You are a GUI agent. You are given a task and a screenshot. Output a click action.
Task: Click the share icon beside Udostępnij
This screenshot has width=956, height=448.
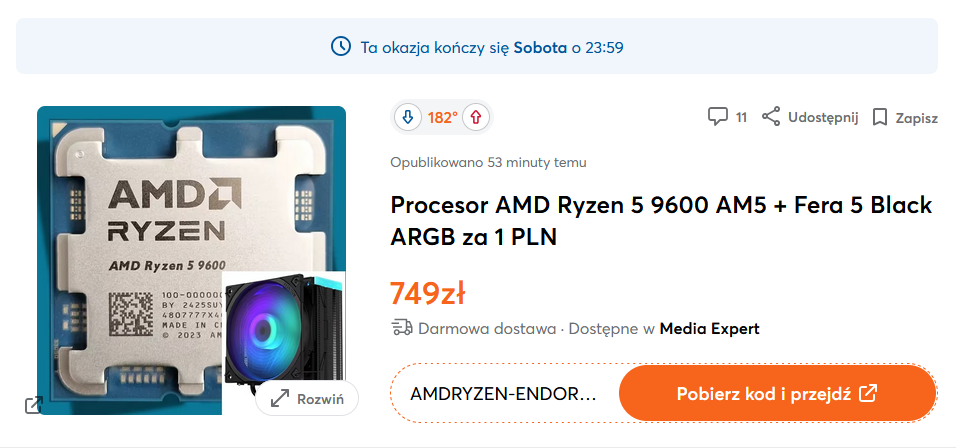[x=771, y=117]
